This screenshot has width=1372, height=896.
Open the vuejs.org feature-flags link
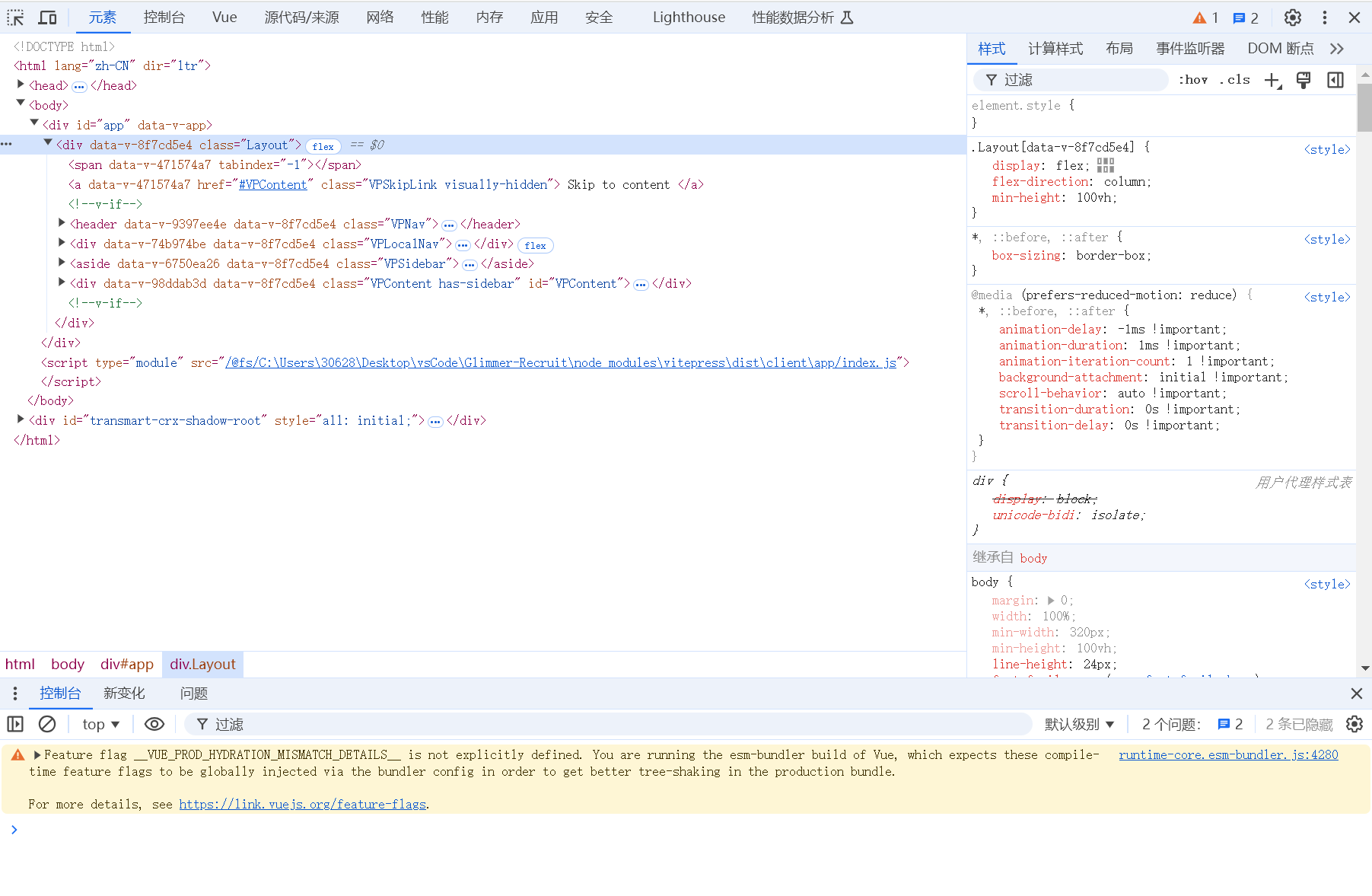coord(302,804)
